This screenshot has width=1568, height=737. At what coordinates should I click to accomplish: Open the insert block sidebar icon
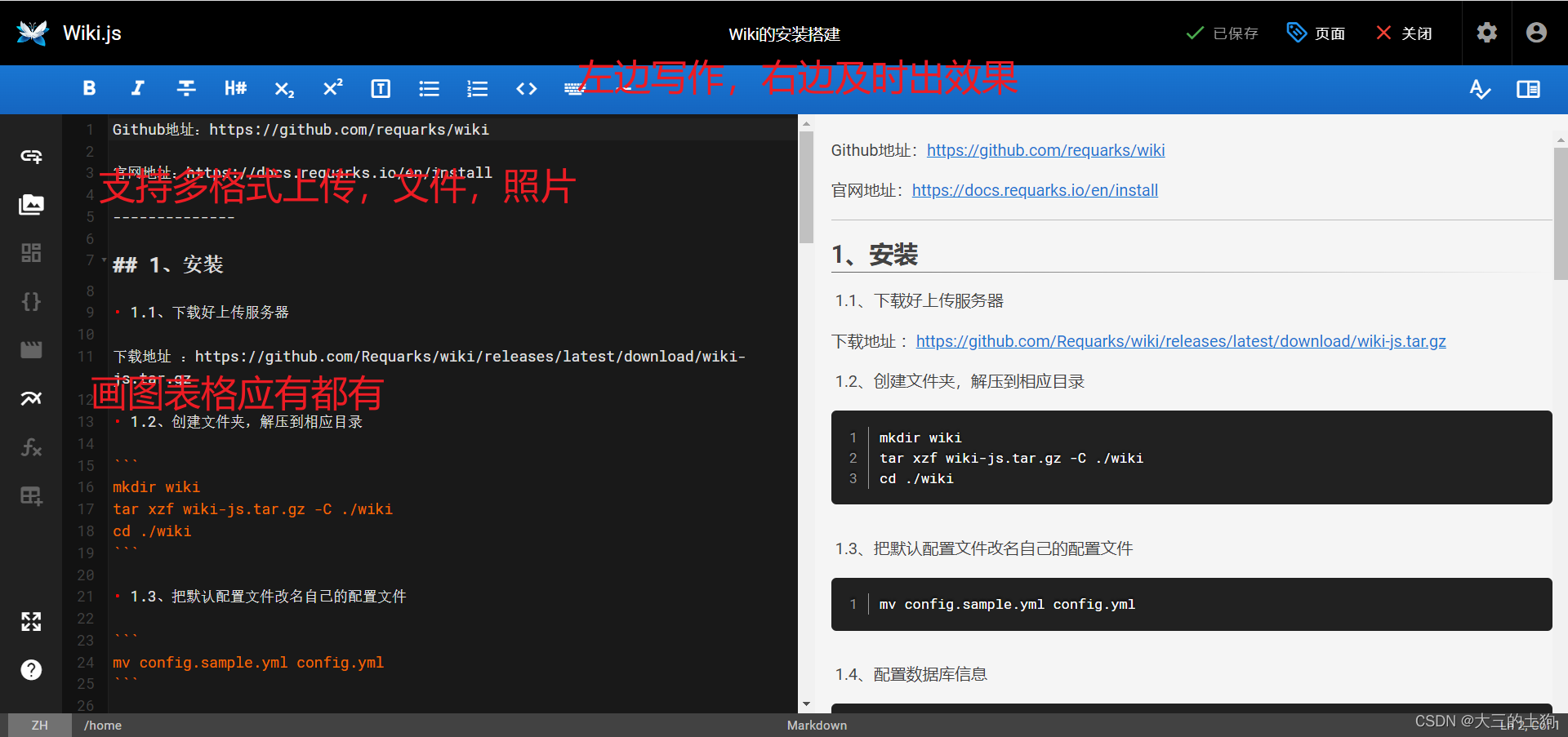[31, 253]
